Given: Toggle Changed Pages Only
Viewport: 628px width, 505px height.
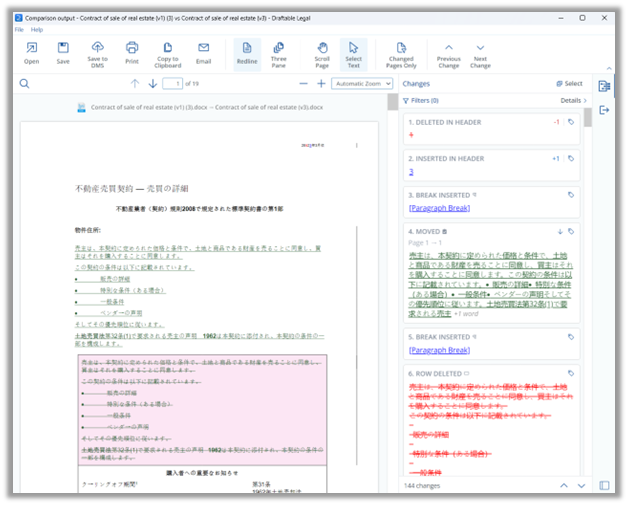Looking at the screenshot, I should click(x=401, y=55).
